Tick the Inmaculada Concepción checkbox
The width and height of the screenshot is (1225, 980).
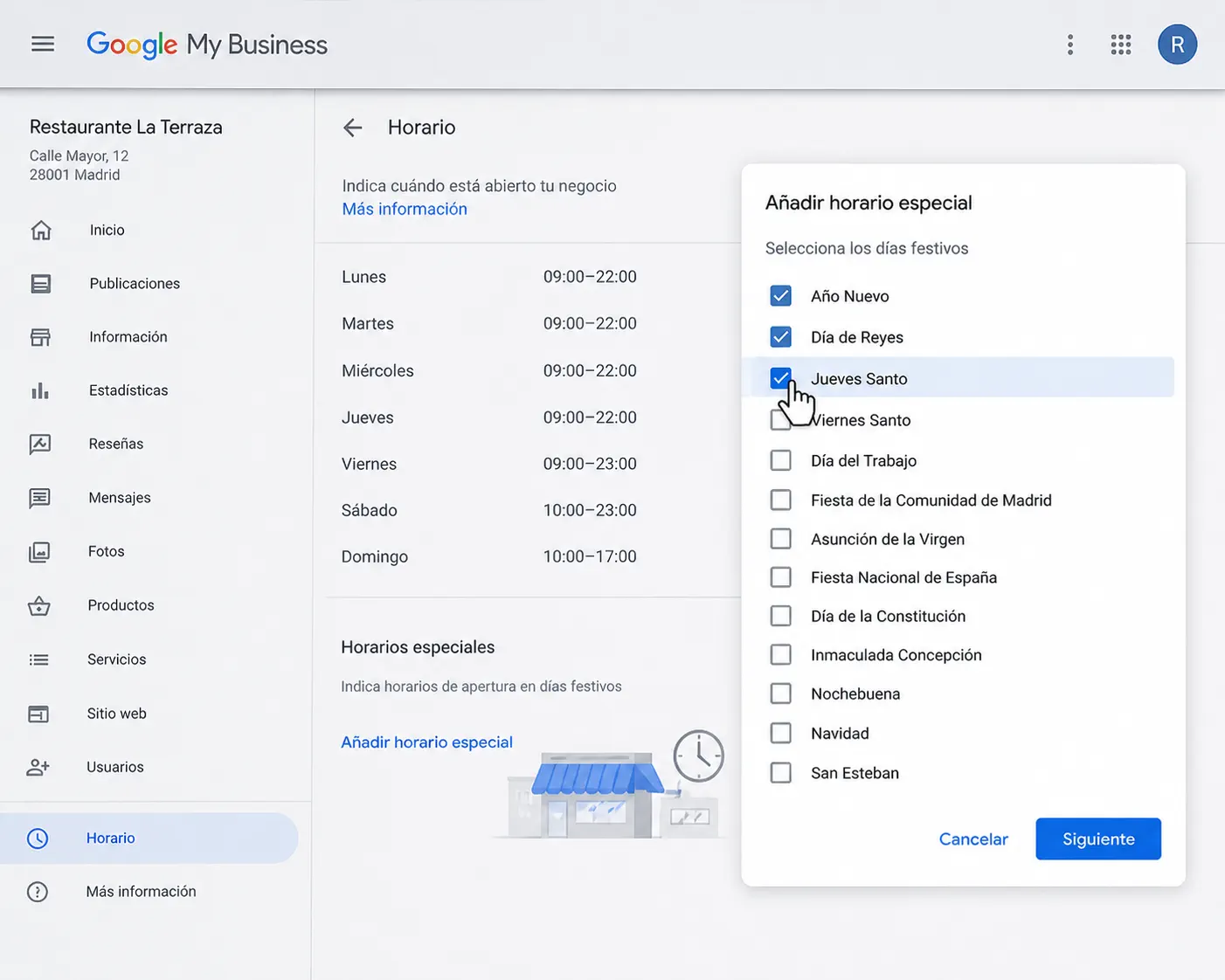pos(781,655)
